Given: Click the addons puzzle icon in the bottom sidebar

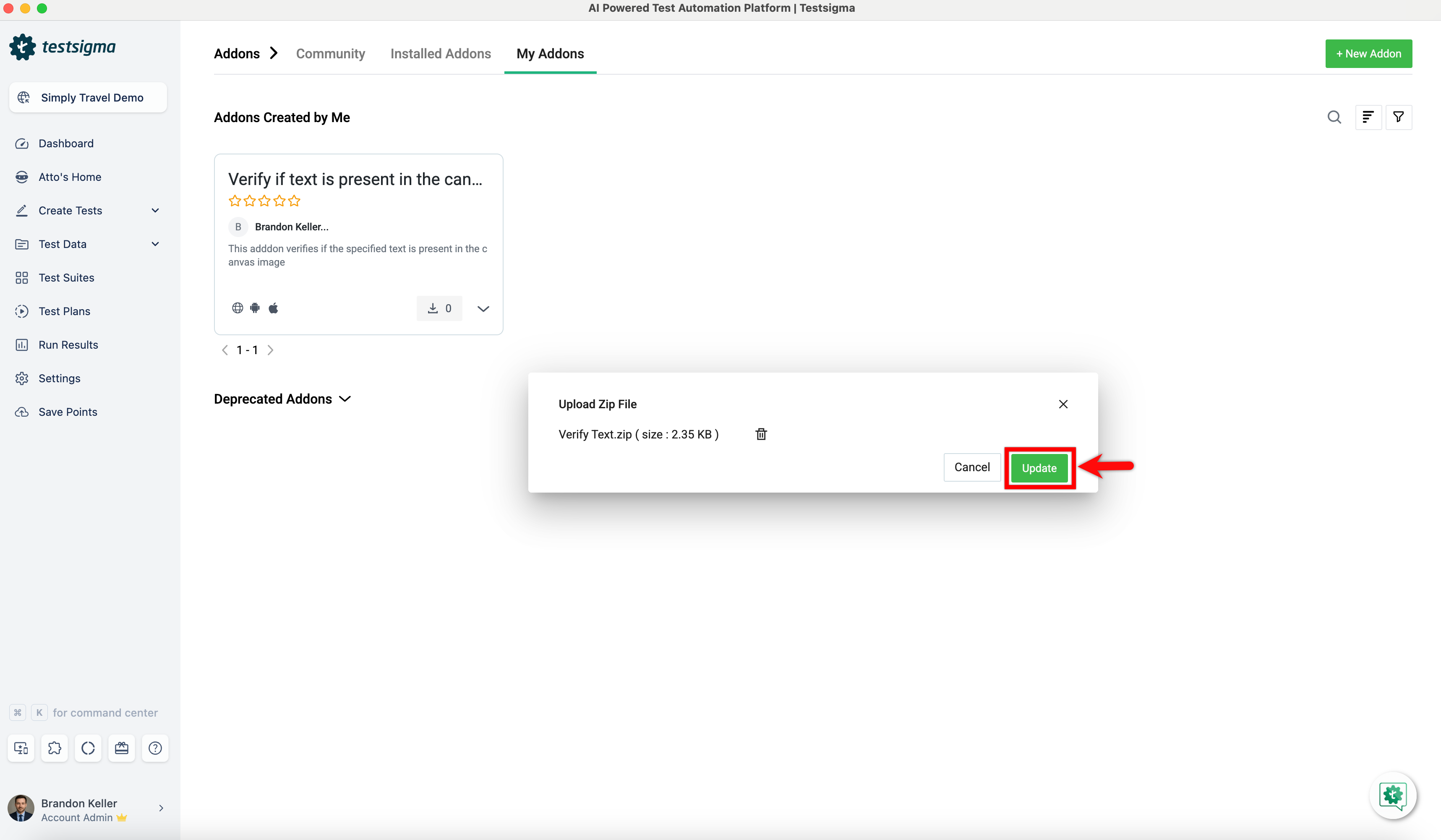Looking at the screenshot, I should (x=54, y=748).
